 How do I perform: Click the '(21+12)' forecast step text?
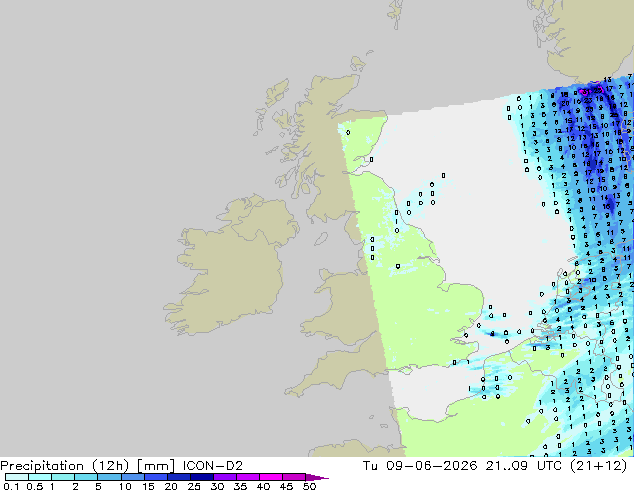[599, 466]
